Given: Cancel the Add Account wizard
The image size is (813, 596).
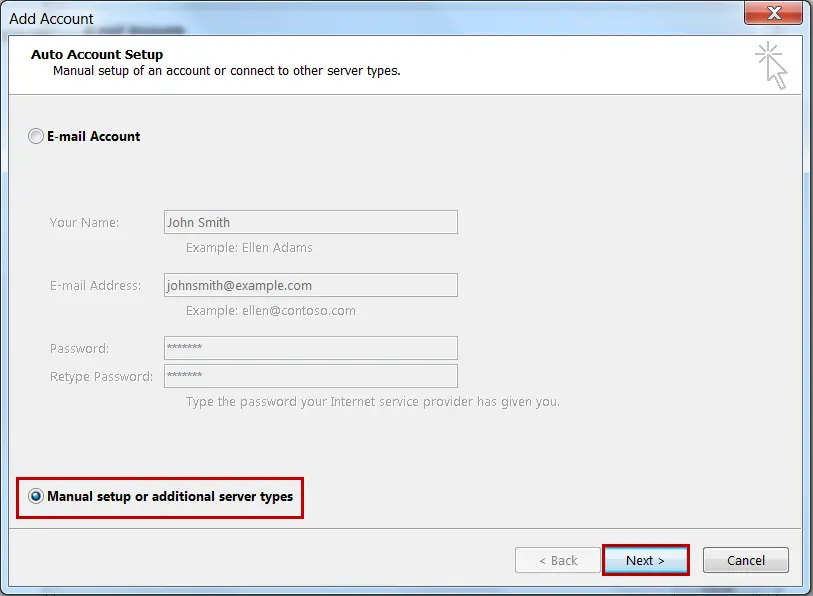Looking at the screenshot, I should [x=745, y=560].
